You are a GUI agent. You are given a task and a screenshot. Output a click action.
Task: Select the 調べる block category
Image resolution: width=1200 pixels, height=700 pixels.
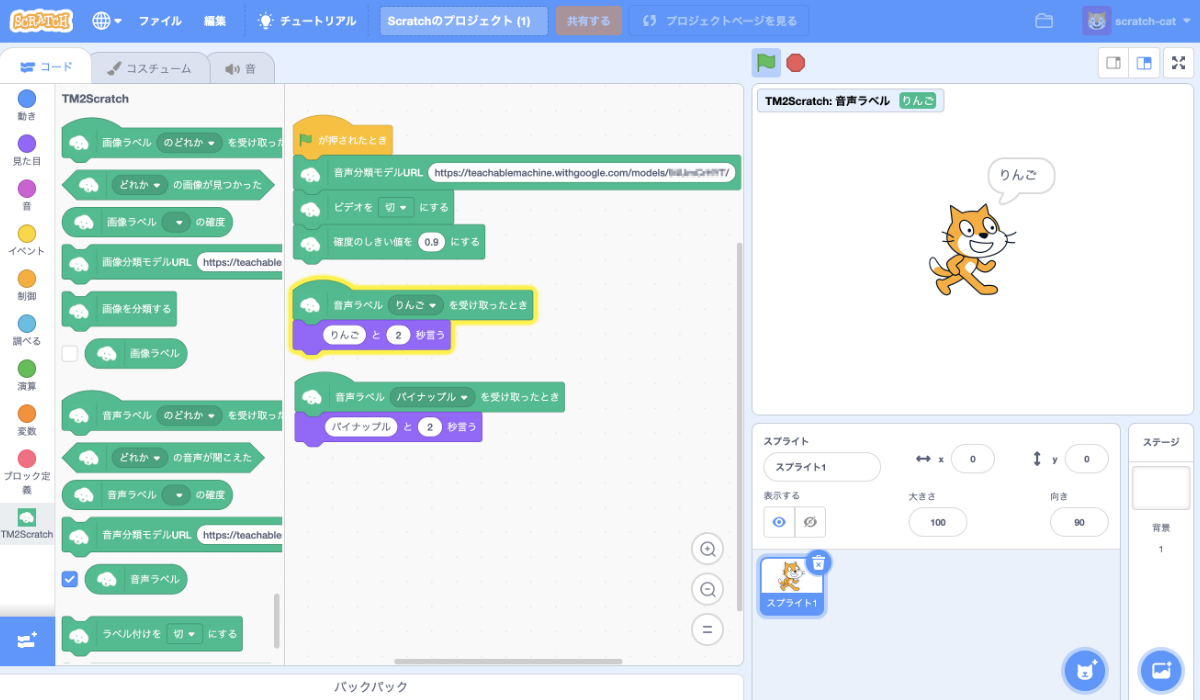pos(27,330)
